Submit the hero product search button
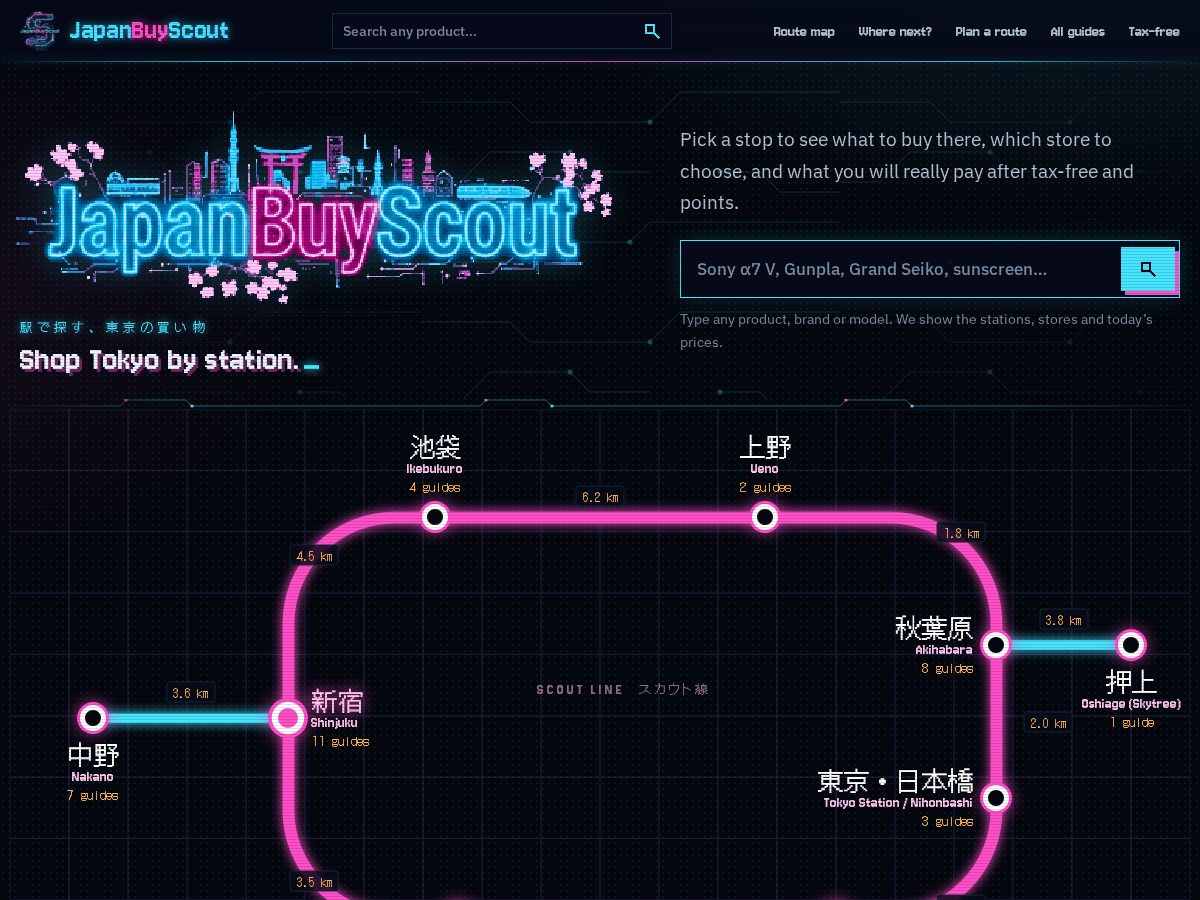Screen dimensions: 1200x900 point(1148,268)
